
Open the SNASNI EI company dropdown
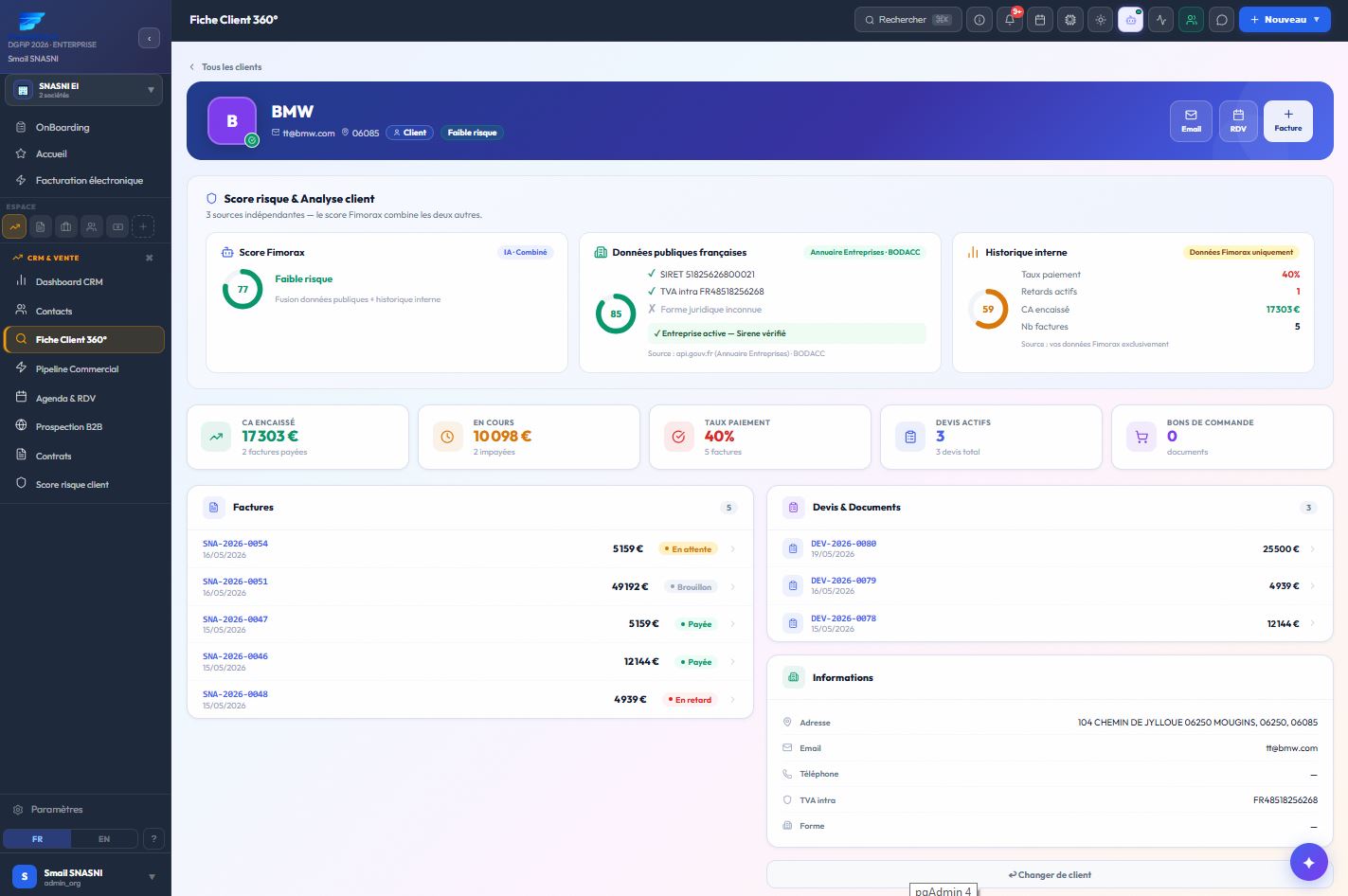click(83, 90)
